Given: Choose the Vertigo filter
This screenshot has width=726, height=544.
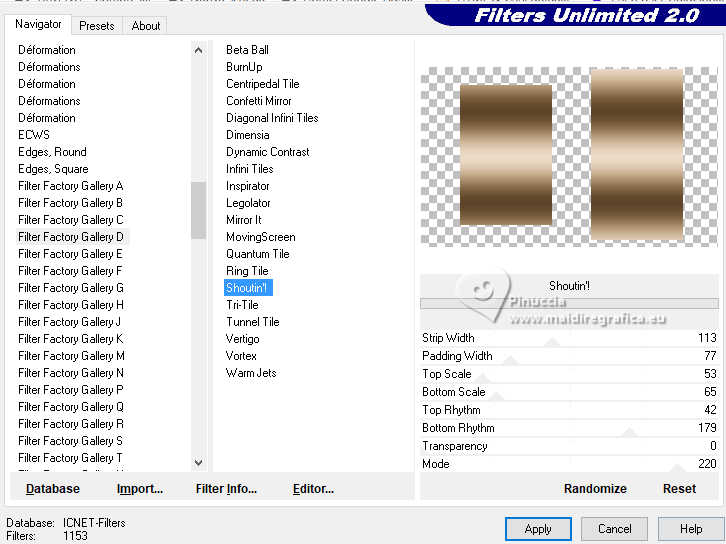Looking at the screenshot, I should [242, 339].
